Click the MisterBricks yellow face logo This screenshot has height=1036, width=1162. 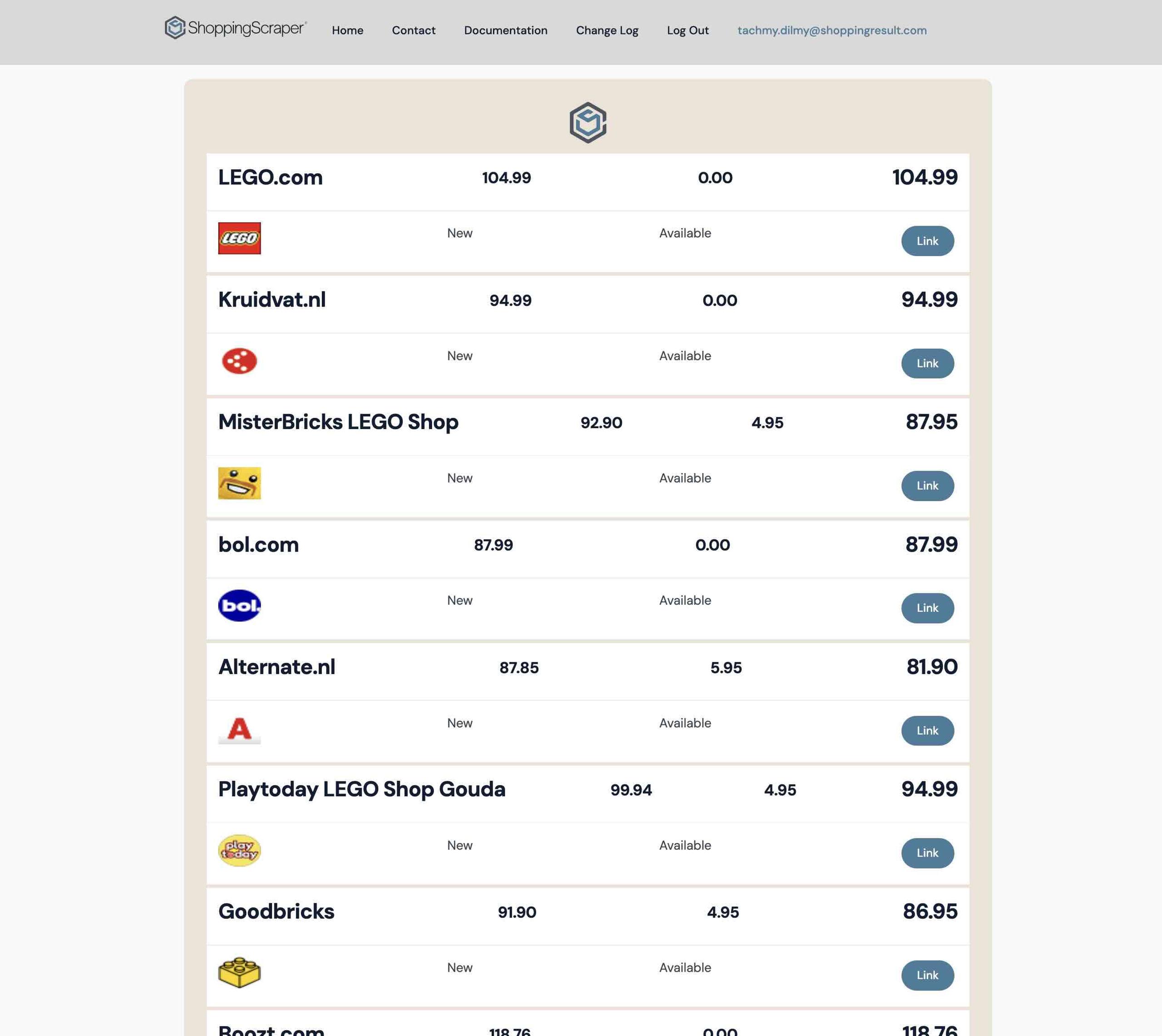(x=240, y=483)
